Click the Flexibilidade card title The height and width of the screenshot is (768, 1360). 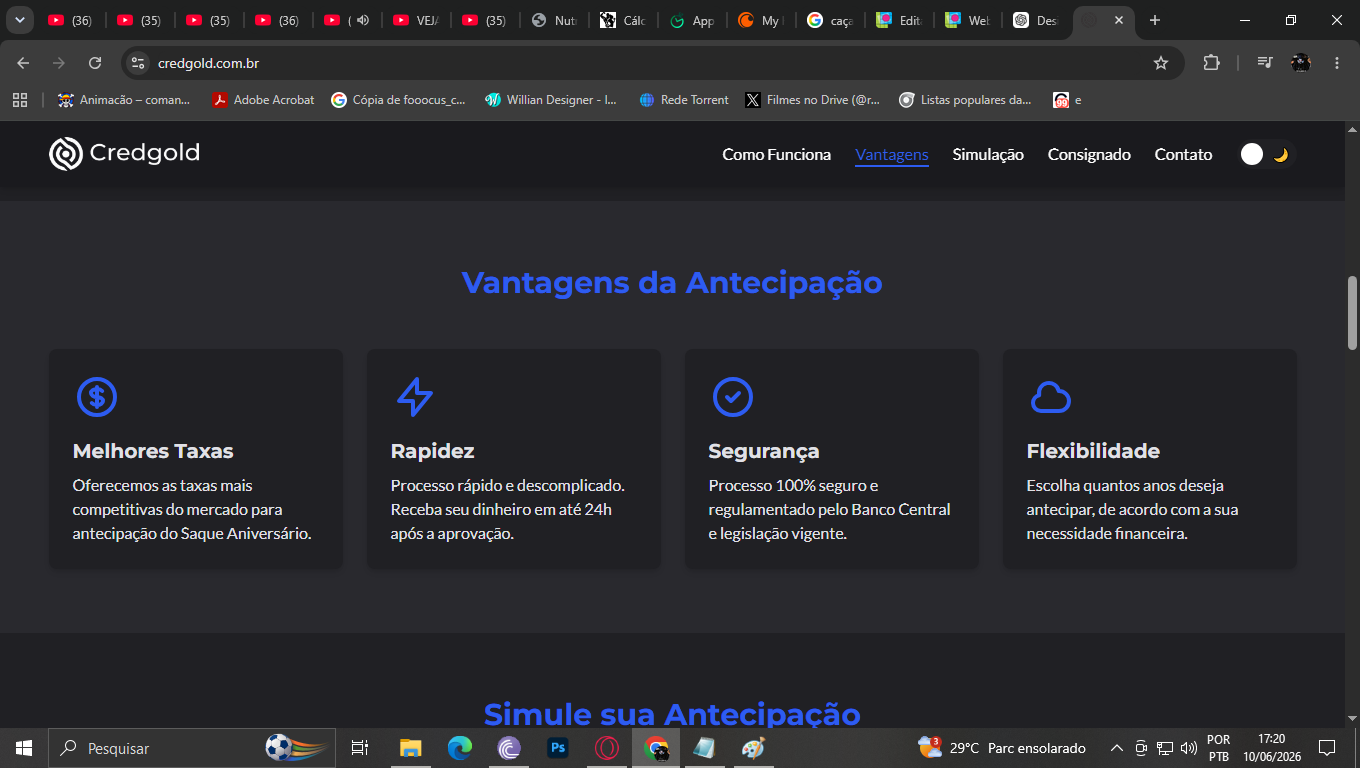pos(1093,451)
